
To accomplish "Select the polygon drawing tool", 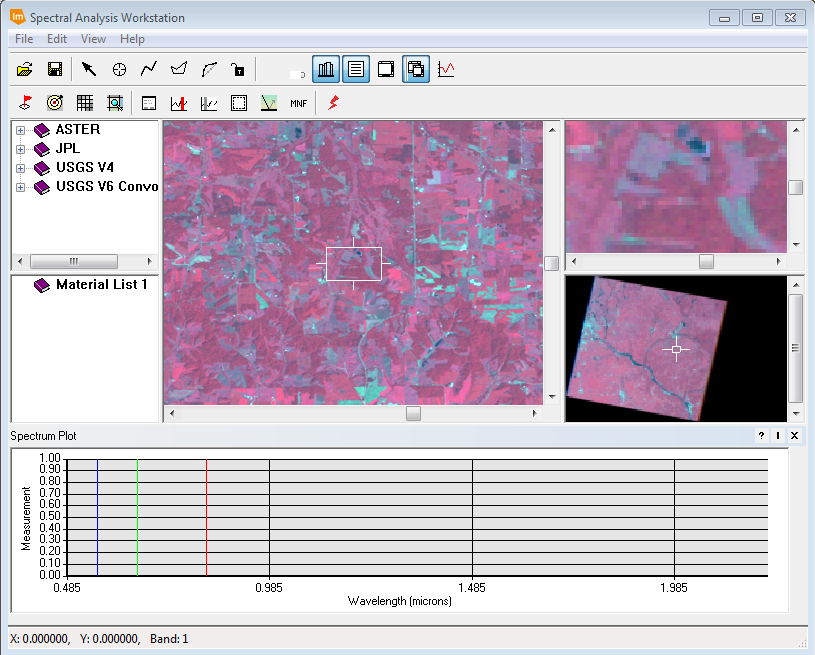I will 179,69.
